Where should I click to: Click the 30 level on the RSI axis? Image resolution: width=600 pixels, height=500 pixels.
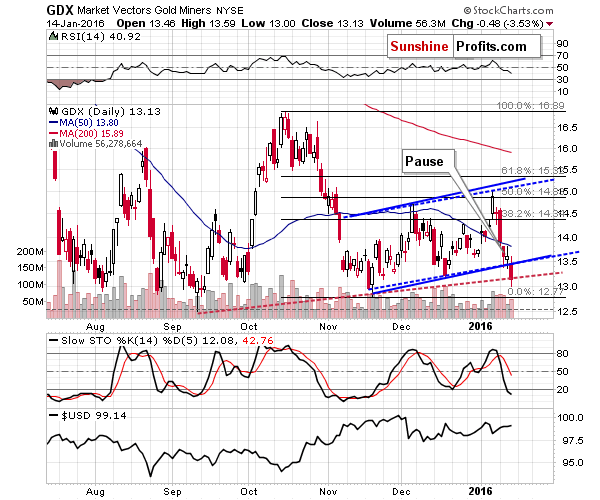(x=562, y=80)
